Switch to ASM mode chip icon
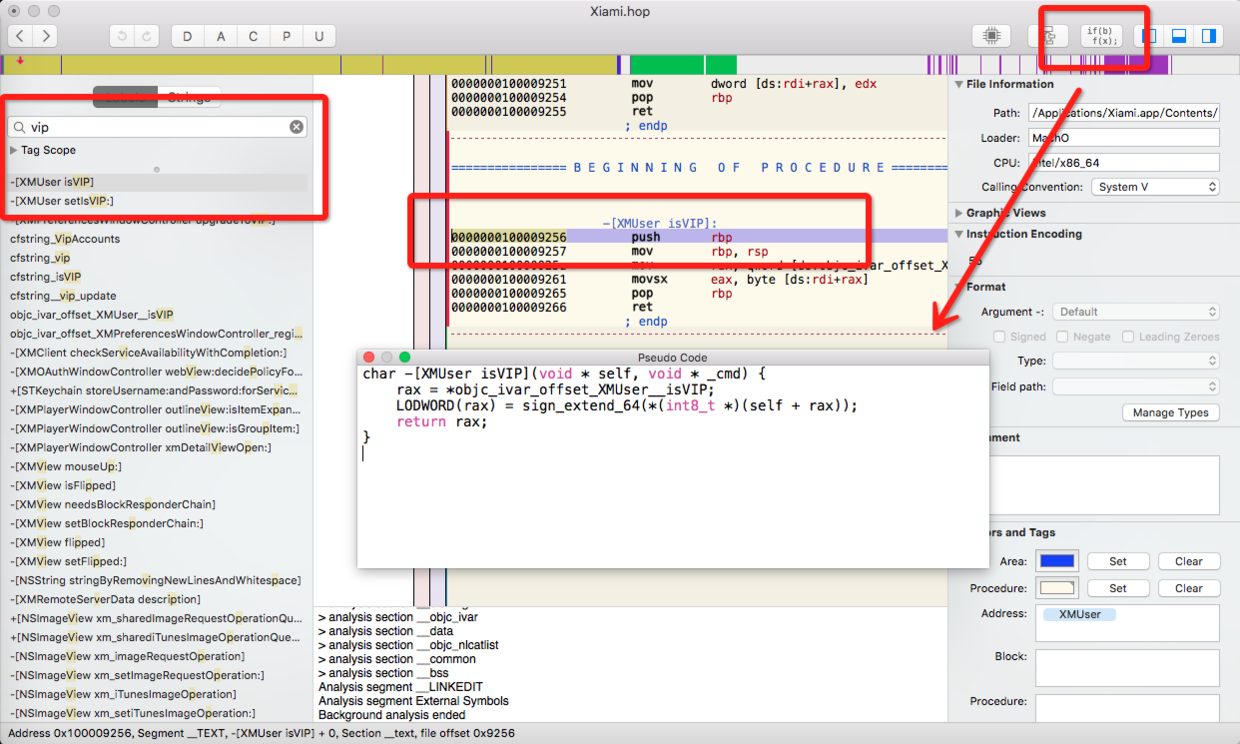This screenshot has height=744, width=1240. click(991, 36)
